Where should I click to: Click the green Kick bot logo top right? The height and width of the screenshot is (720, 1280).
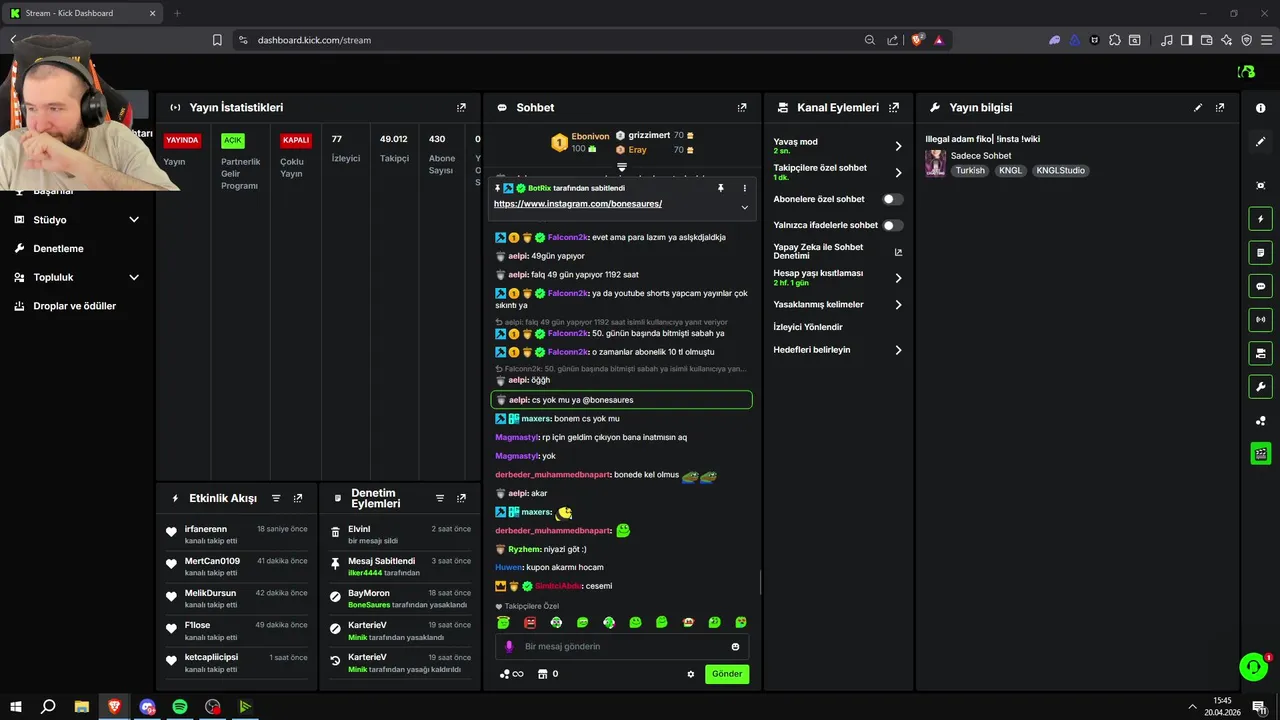[x=1246, y=71]
